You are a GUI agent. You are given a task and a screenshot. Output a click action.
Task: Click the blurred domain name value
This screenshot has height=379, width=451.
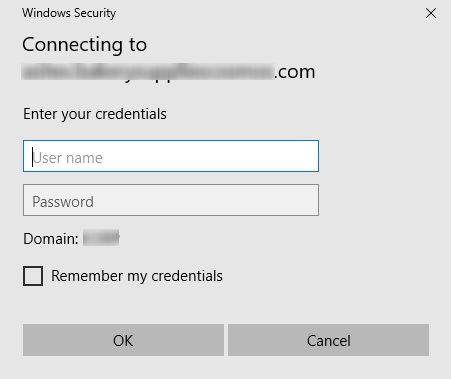(x=101, y=238)
